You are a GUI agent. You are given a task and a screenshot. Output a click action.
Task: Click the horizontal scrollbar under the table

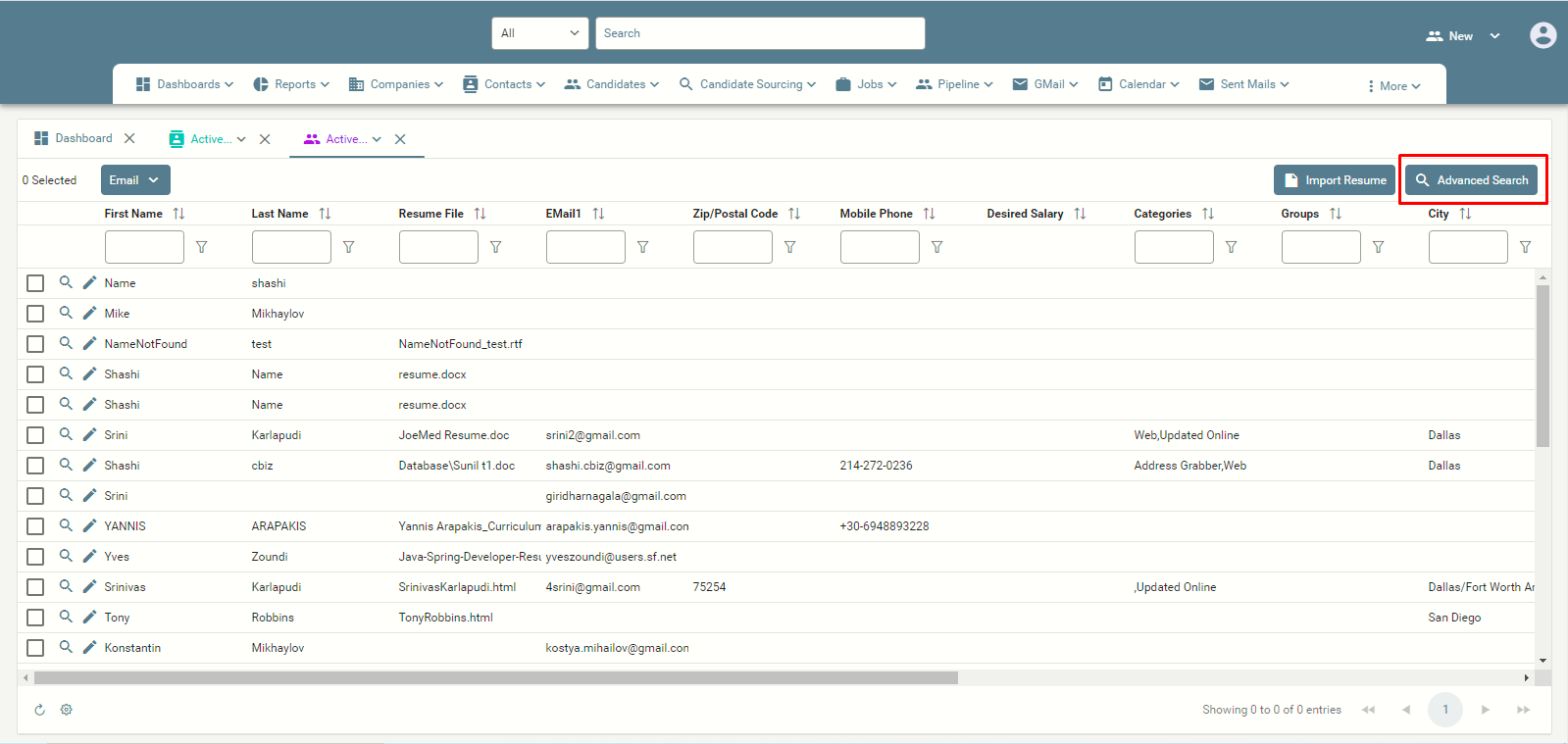[x=496, y=677]
